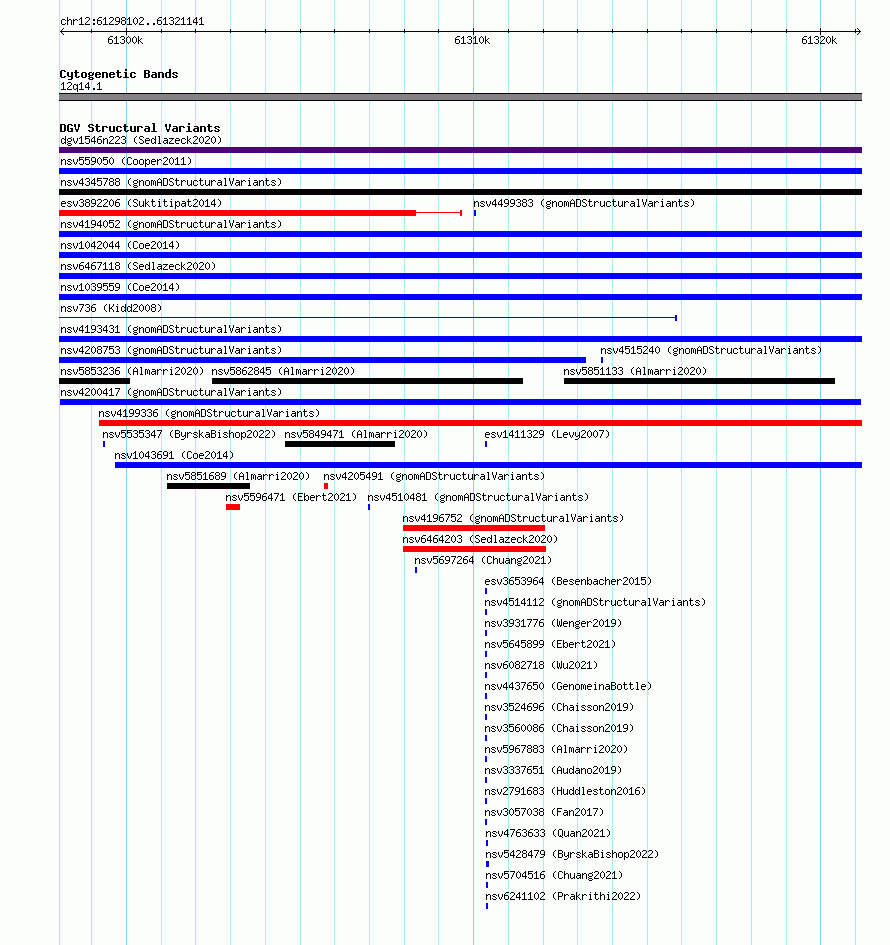
Task: Click the dgv1546n223 (Sedlazeck2020) variant label
Action: 141,140
